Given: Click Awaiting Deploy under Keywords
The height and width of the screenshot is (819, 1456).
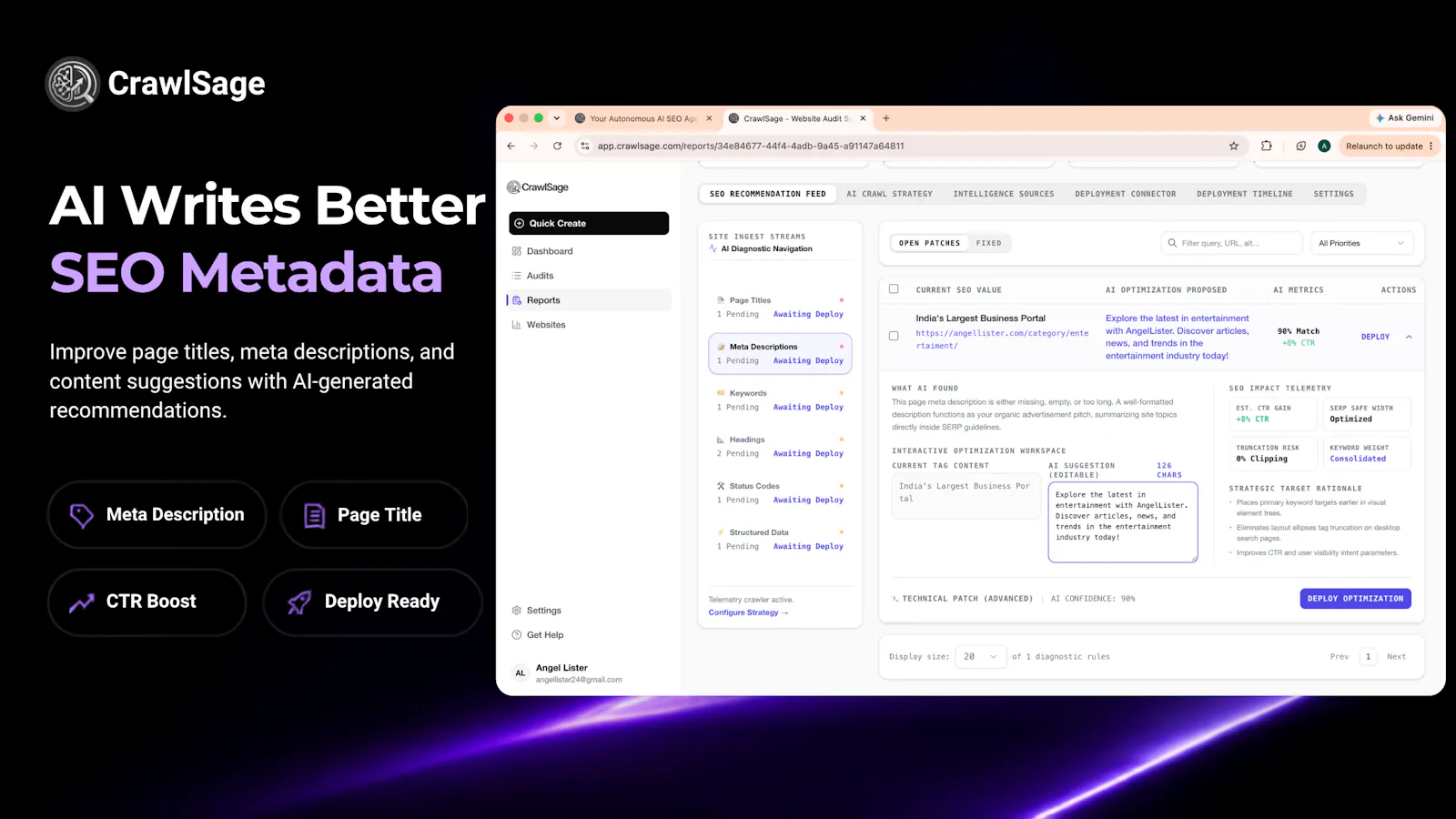Looking at the screenshot, I should click(808, 408).
